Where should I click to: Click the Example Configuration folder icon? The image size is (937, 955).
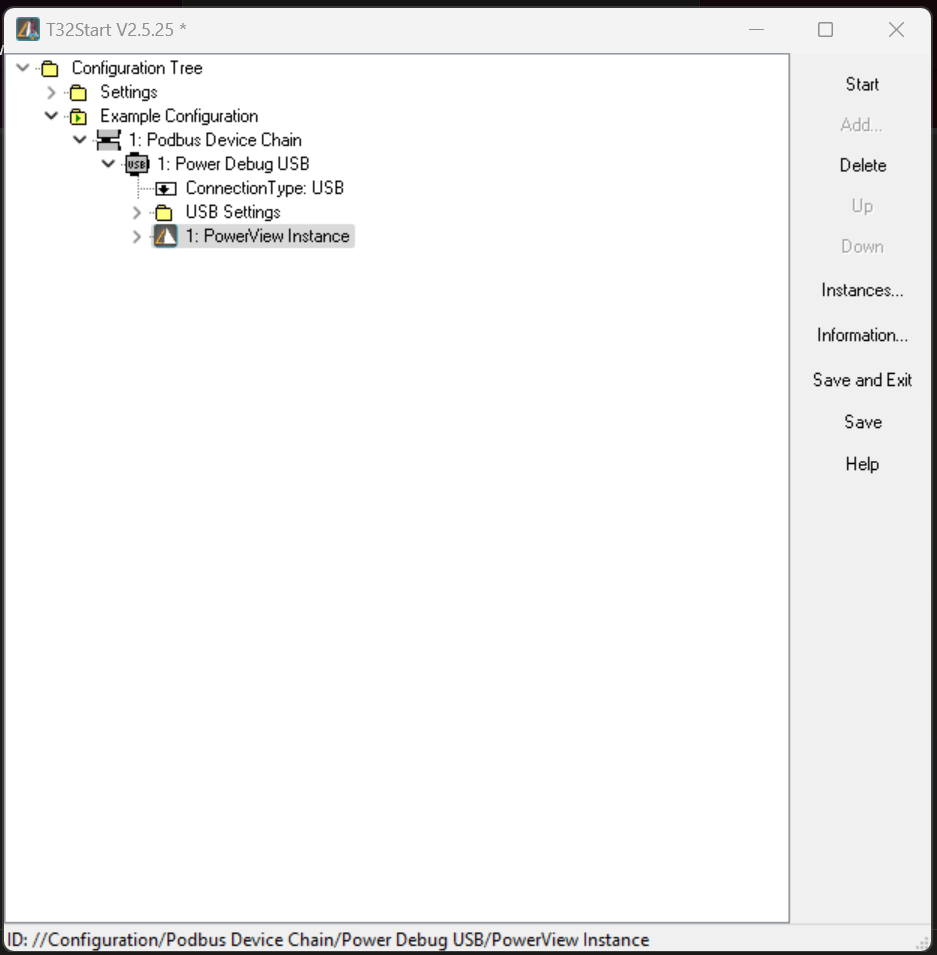pyautogui.click(x=78, y=116)
